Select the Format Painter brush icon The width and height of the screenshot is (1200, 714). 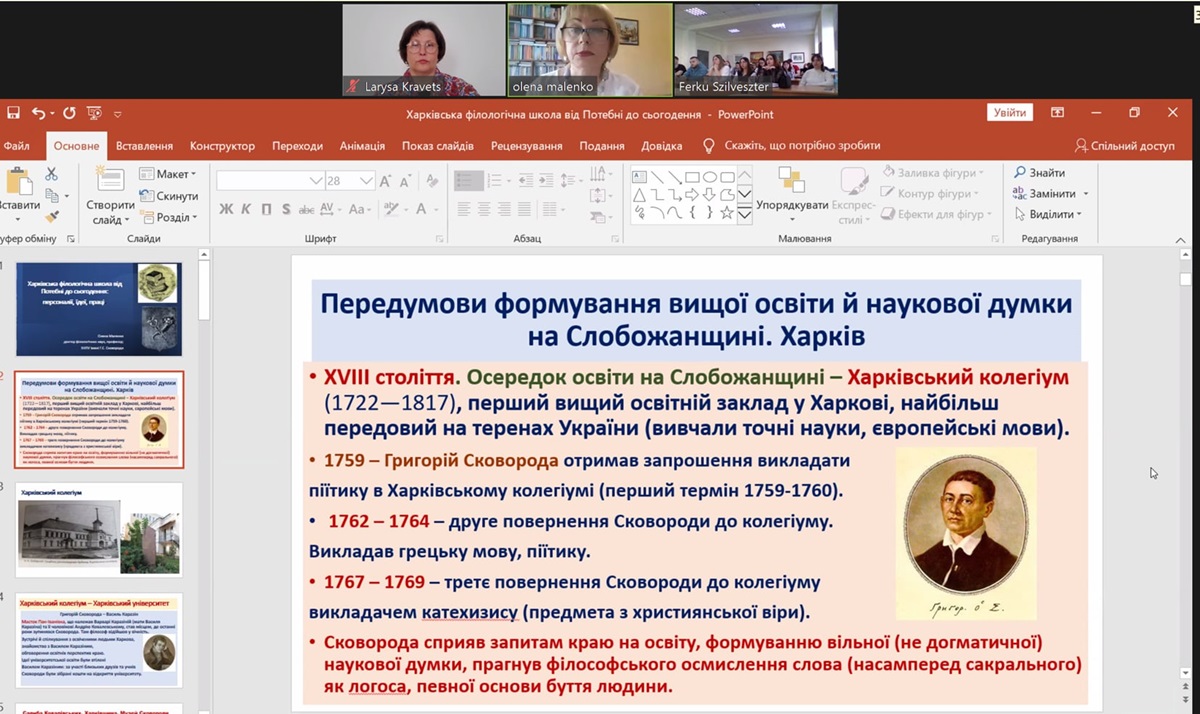pyautogui.click(x=52, y=215)
